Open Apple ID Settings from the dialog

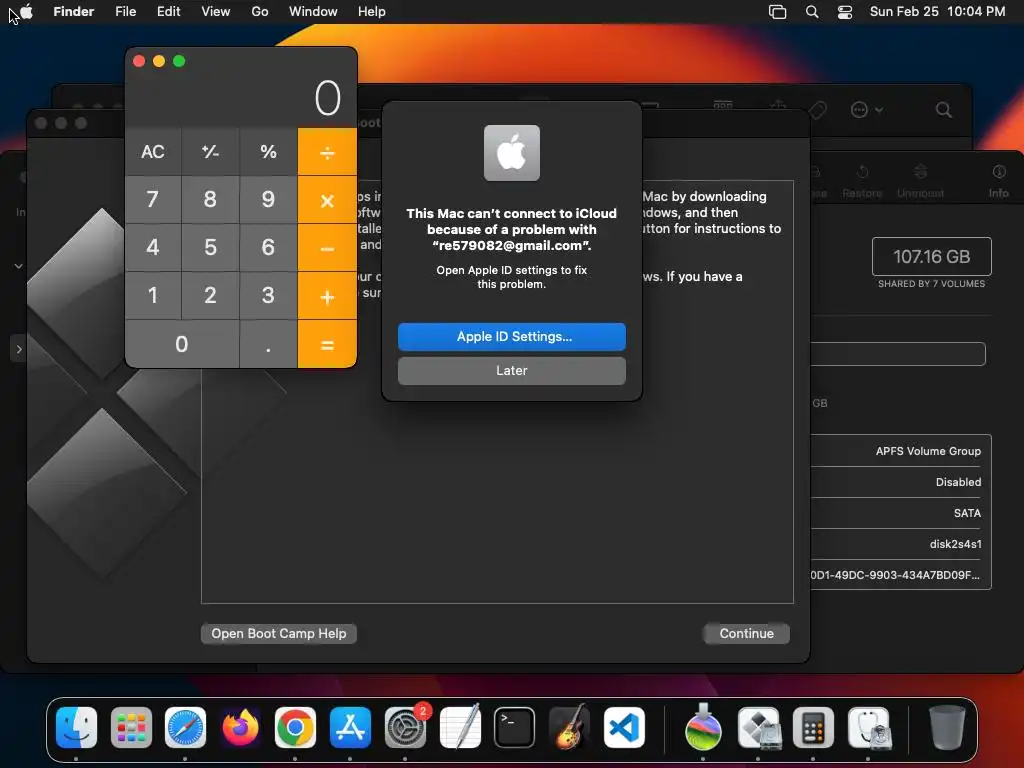click(511, 336)
